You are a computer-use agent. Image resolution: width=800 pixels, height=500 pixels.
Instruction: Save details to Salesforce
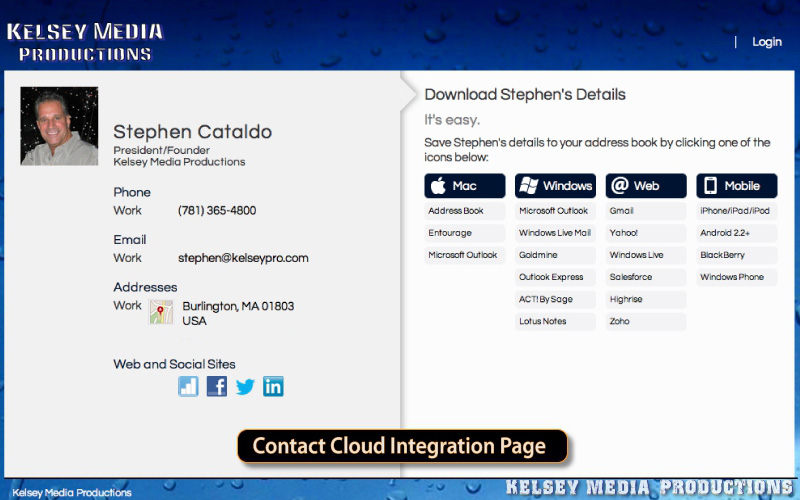646,277
